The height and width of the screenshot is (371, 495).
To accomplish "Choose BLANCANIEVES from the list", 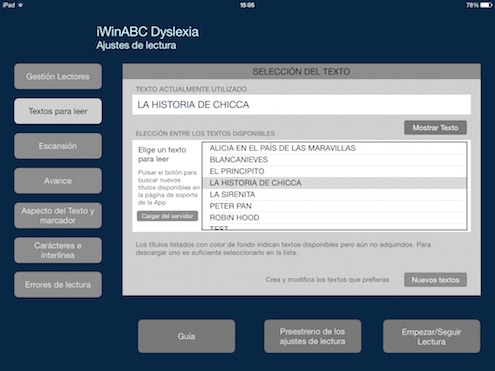I will pos(334,160).
